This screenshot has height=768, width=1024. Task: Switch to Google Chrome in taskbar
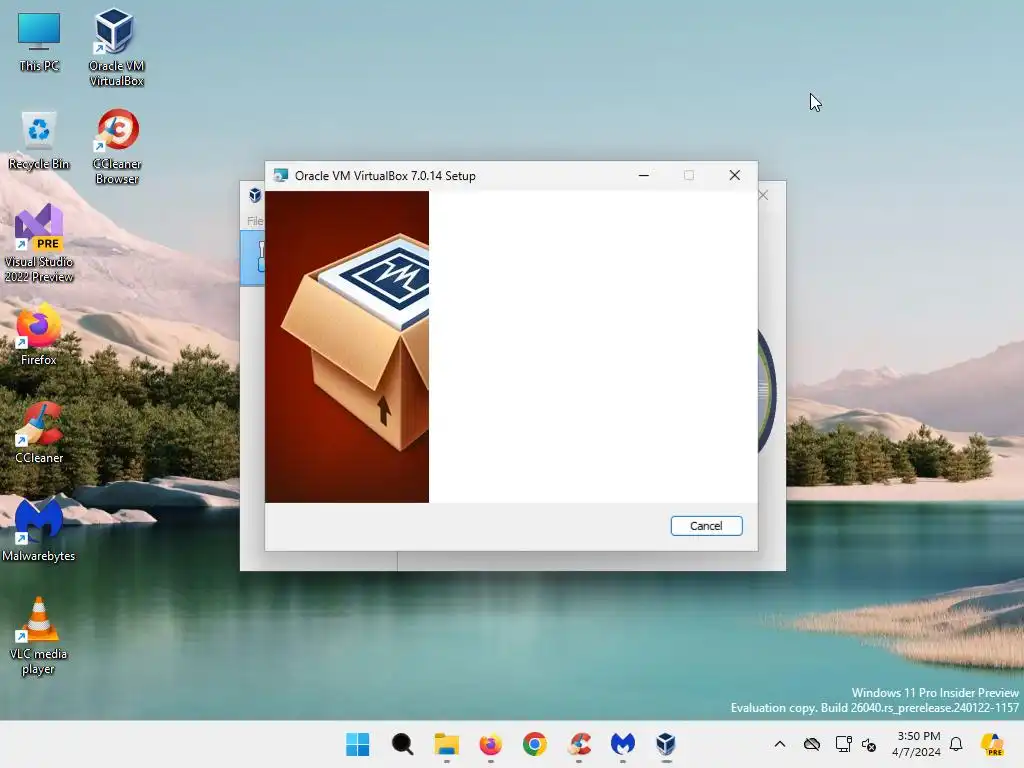coord(535,744)
